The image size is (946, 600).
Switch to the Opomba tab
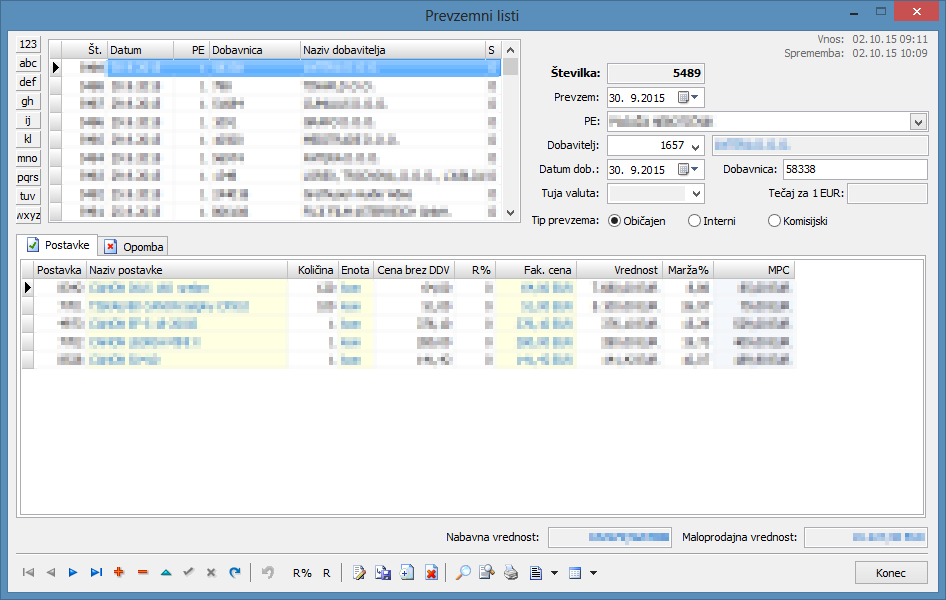[135, 246]
